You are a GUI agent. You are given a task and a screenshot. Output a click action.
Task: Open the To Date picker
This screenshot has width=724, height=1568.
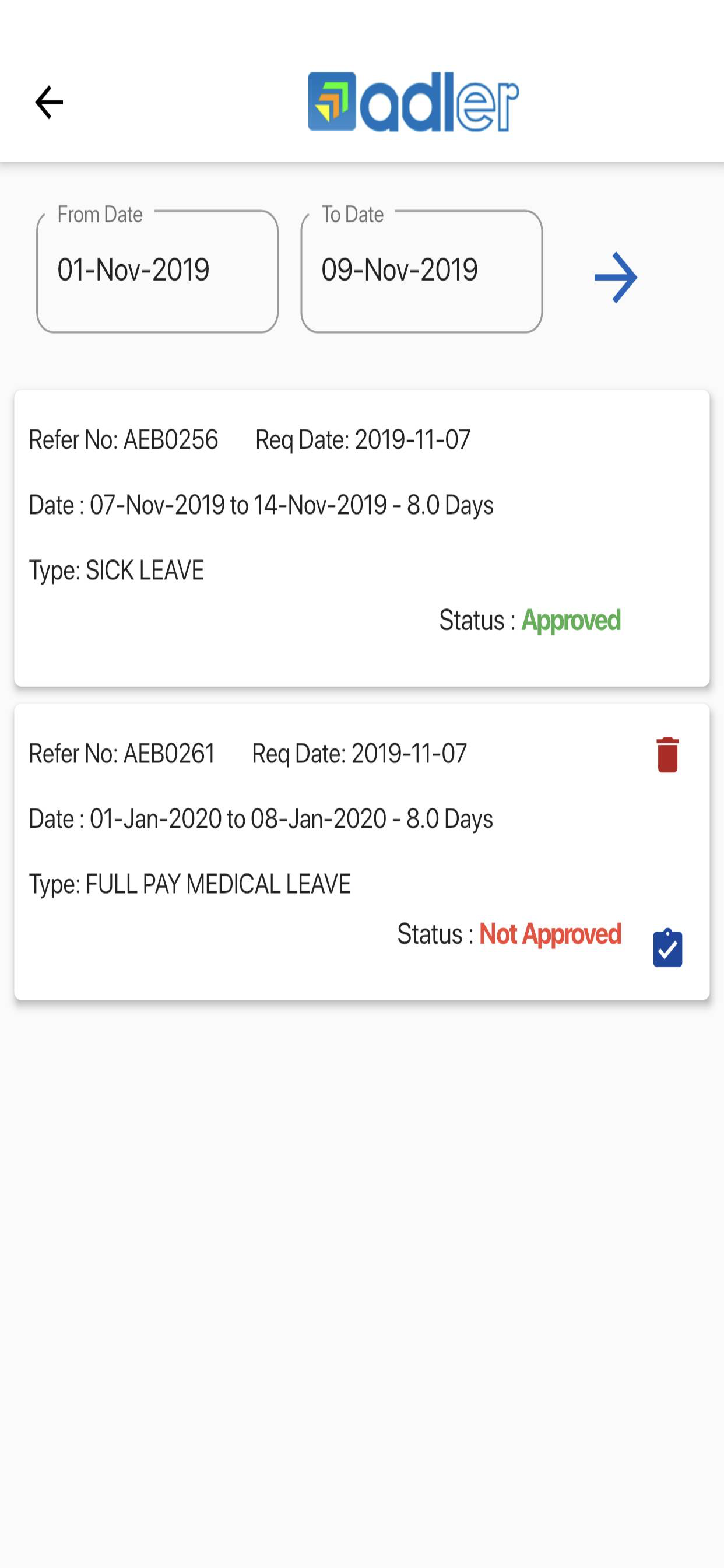[x=421, y=271]
